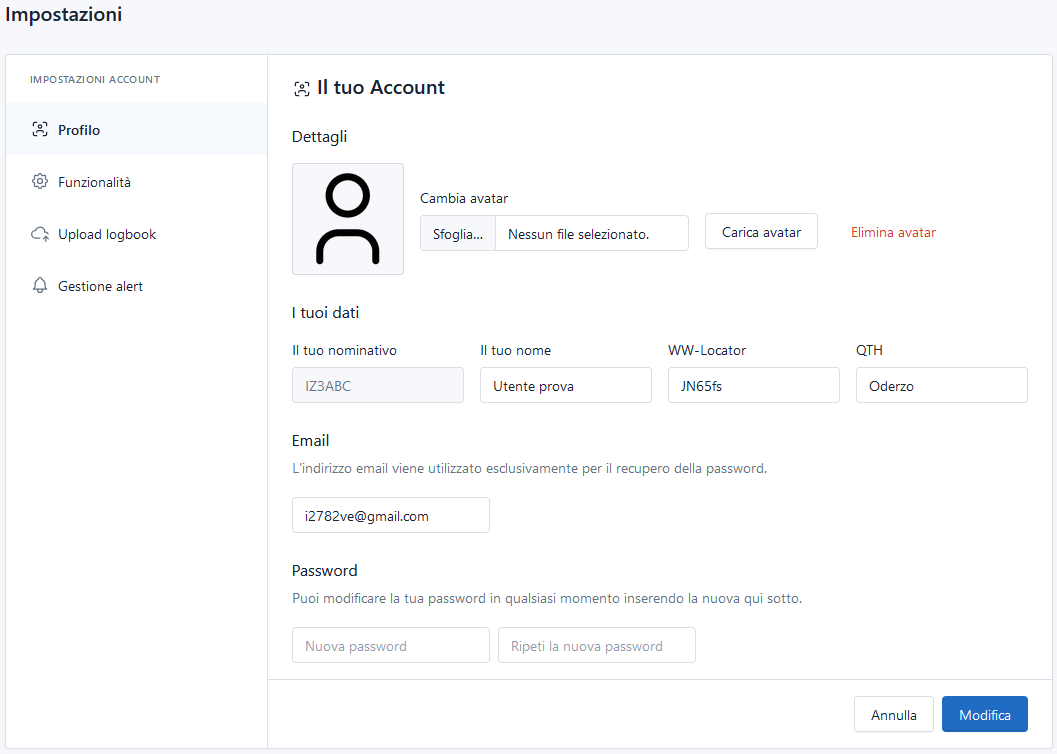Click the 'Il tuo nome' field showing Utente prova

(x=565, y=385)
